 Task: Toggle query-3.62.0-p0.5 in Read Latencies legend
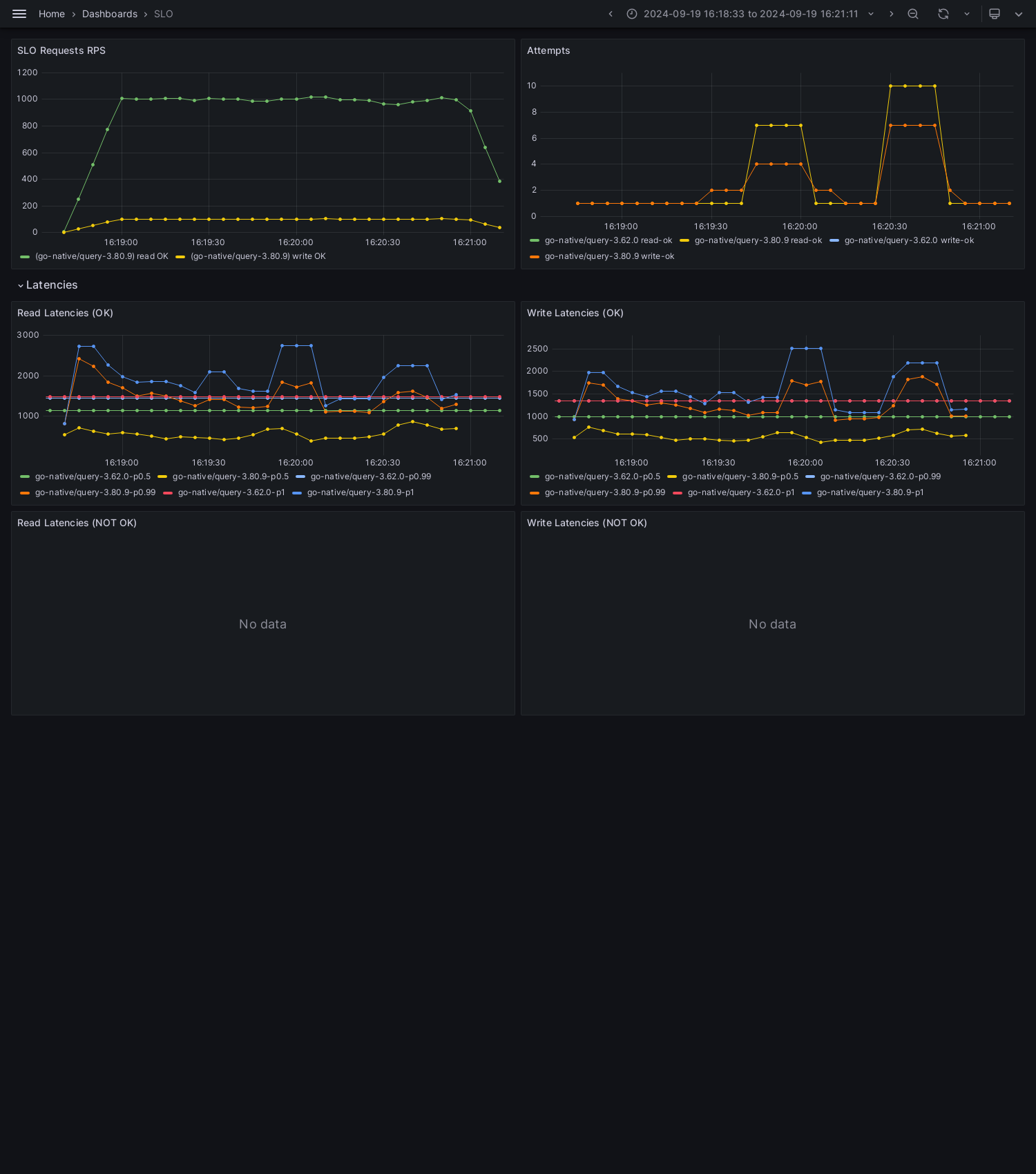click(93, 477)
